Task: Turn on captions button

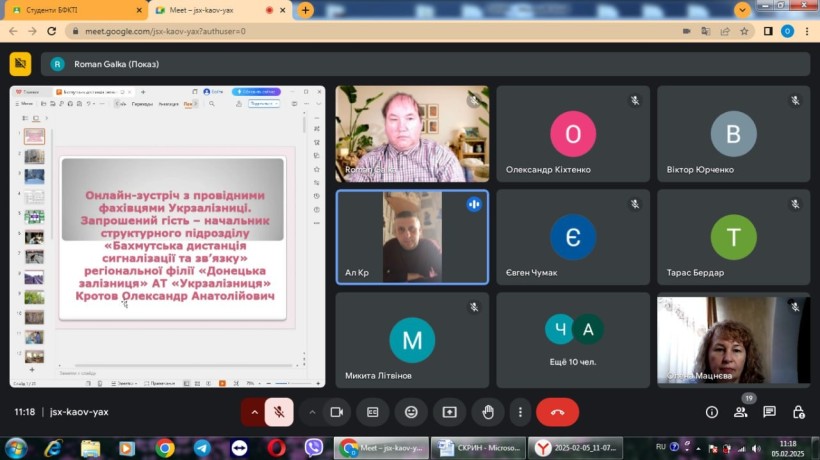Action: click(x=372, y=412)
